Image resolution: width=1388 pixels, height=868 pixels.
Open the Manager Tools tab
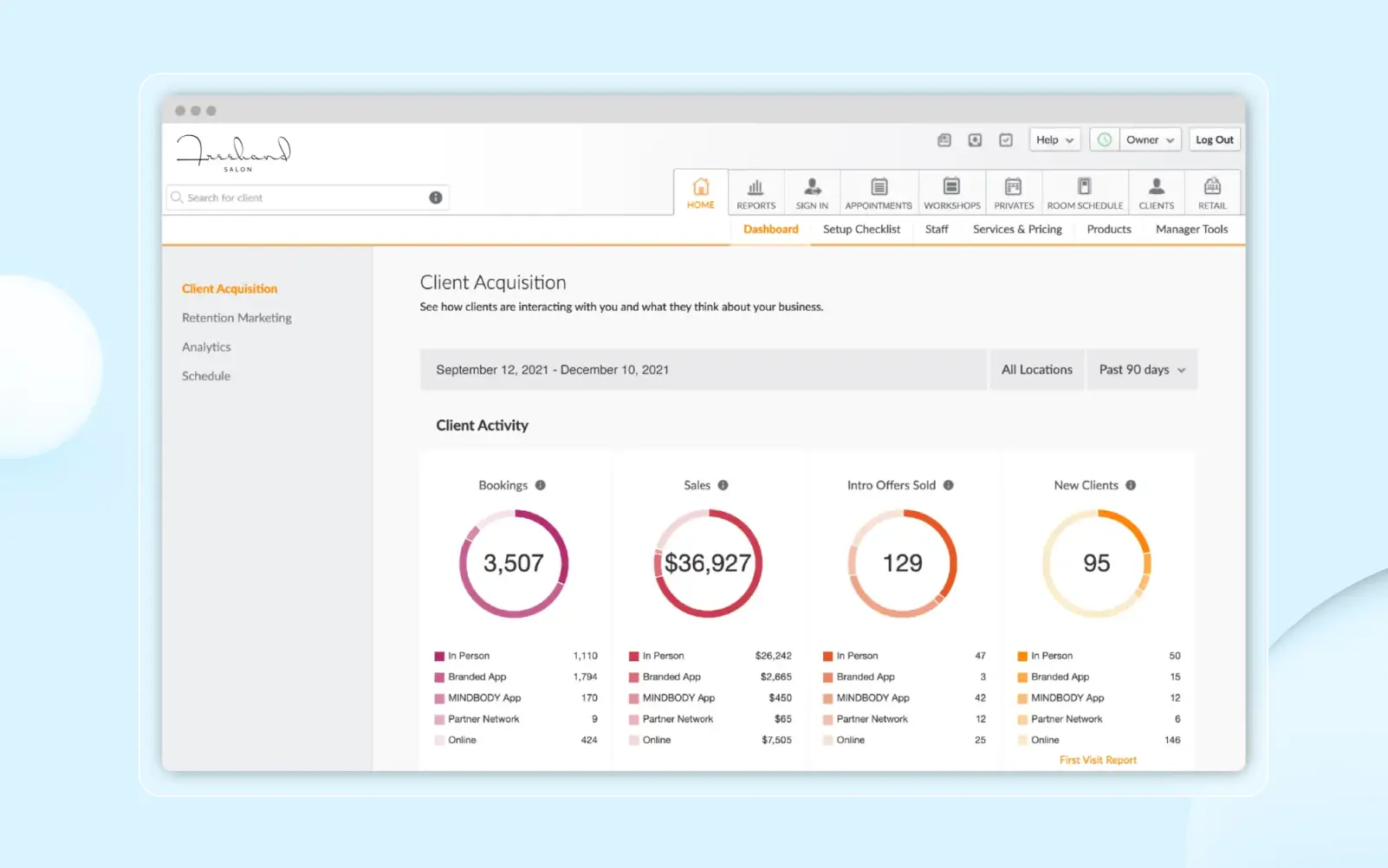(x=1191, y=230)
